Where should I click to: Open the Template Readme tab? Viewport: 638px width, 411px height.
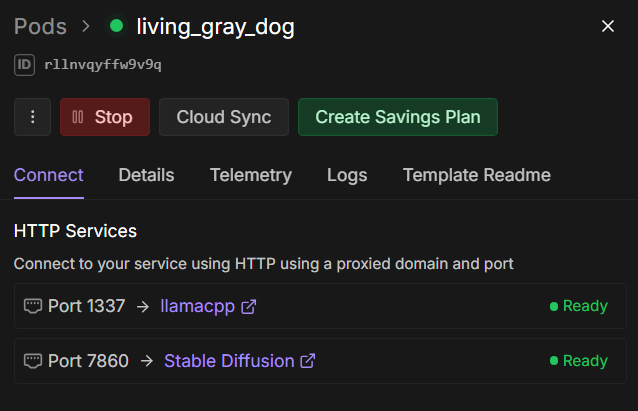476,175
